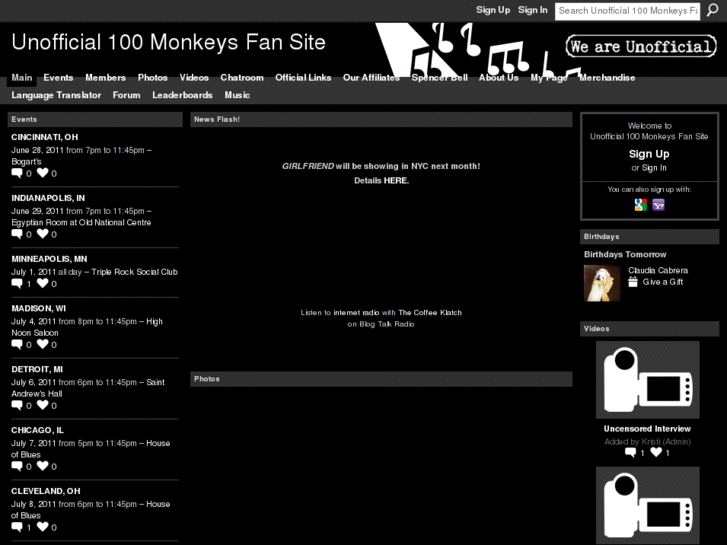Open the Photos navigation item
The height and width of the screenshot is (545, 727).
click(x=153, y=77)
